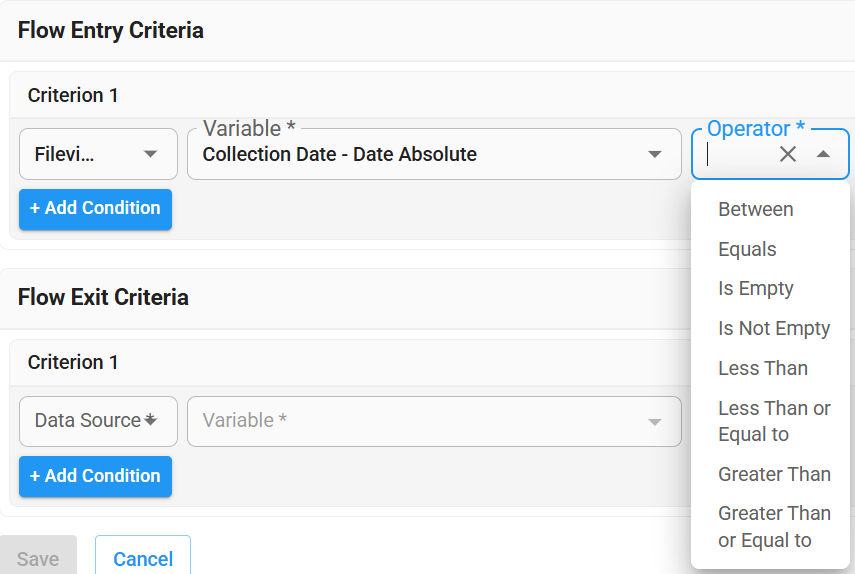Image resolution: width=855 pixels, height=574 pixels.
Task: Choose the Greater Than operator
Action: point(774,474)
